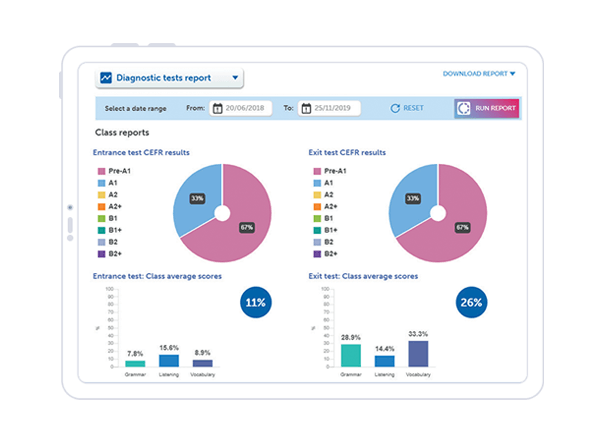
Task: Click the tablet home button on left bezel
Action: (69, 208)
